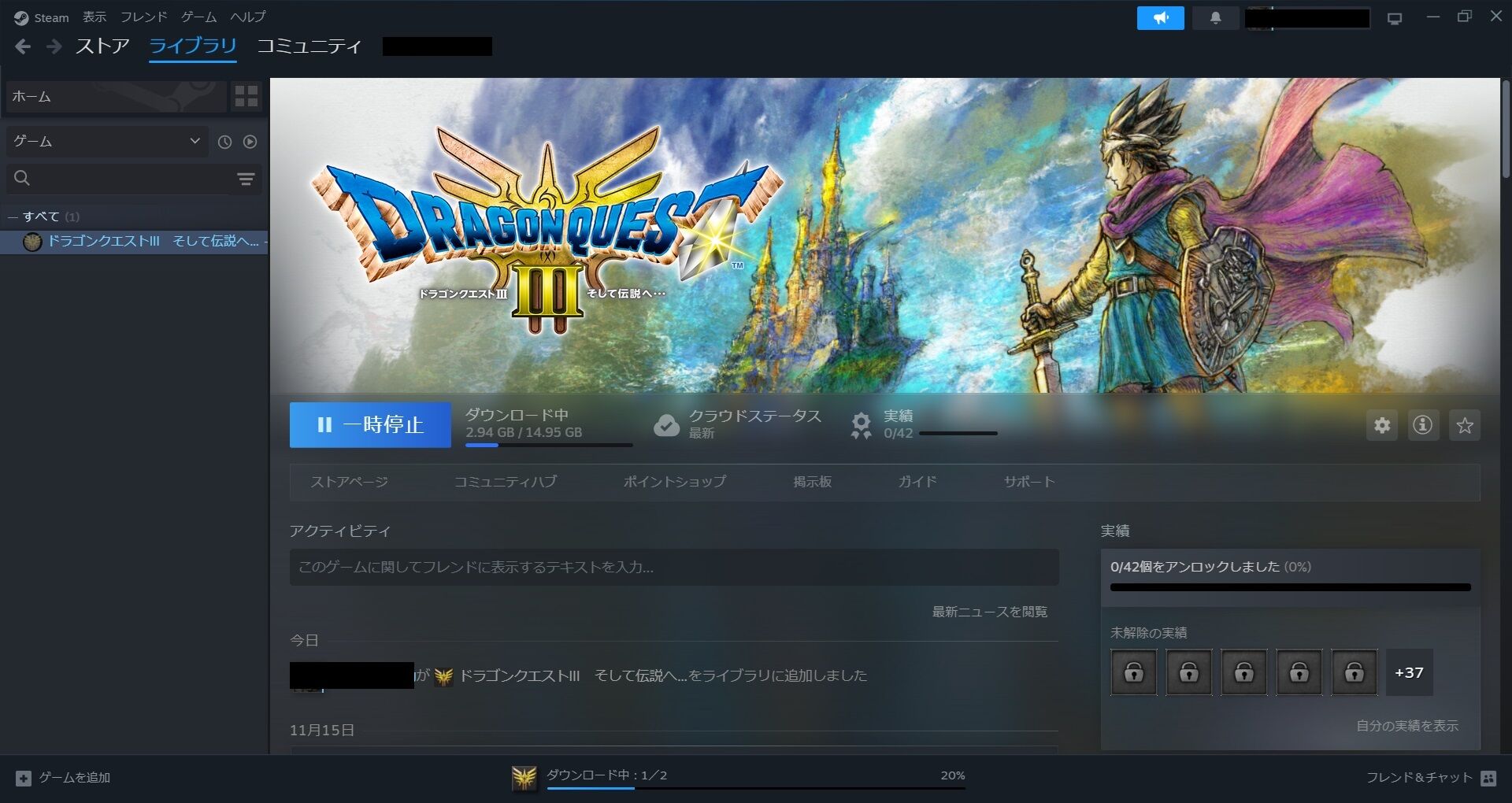Screen dimensions: 1512x803
Task: Click the Dragon Quest icon in activity feed
Action: (443, 676)
